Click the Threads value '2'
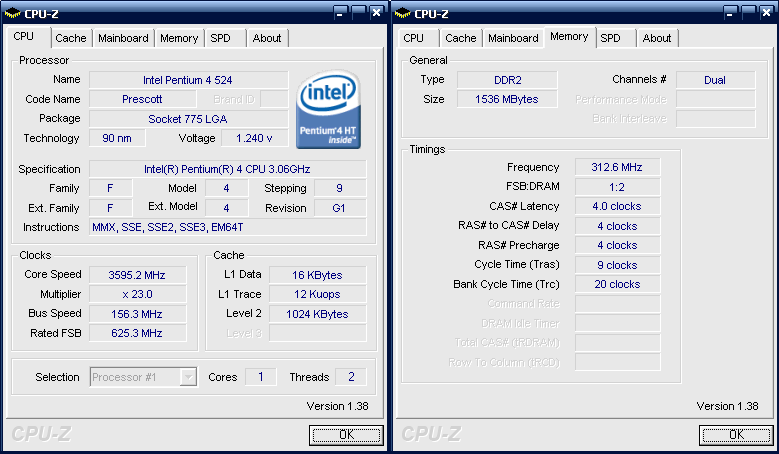This screenshot has height=454, width=779. [351, 377]
